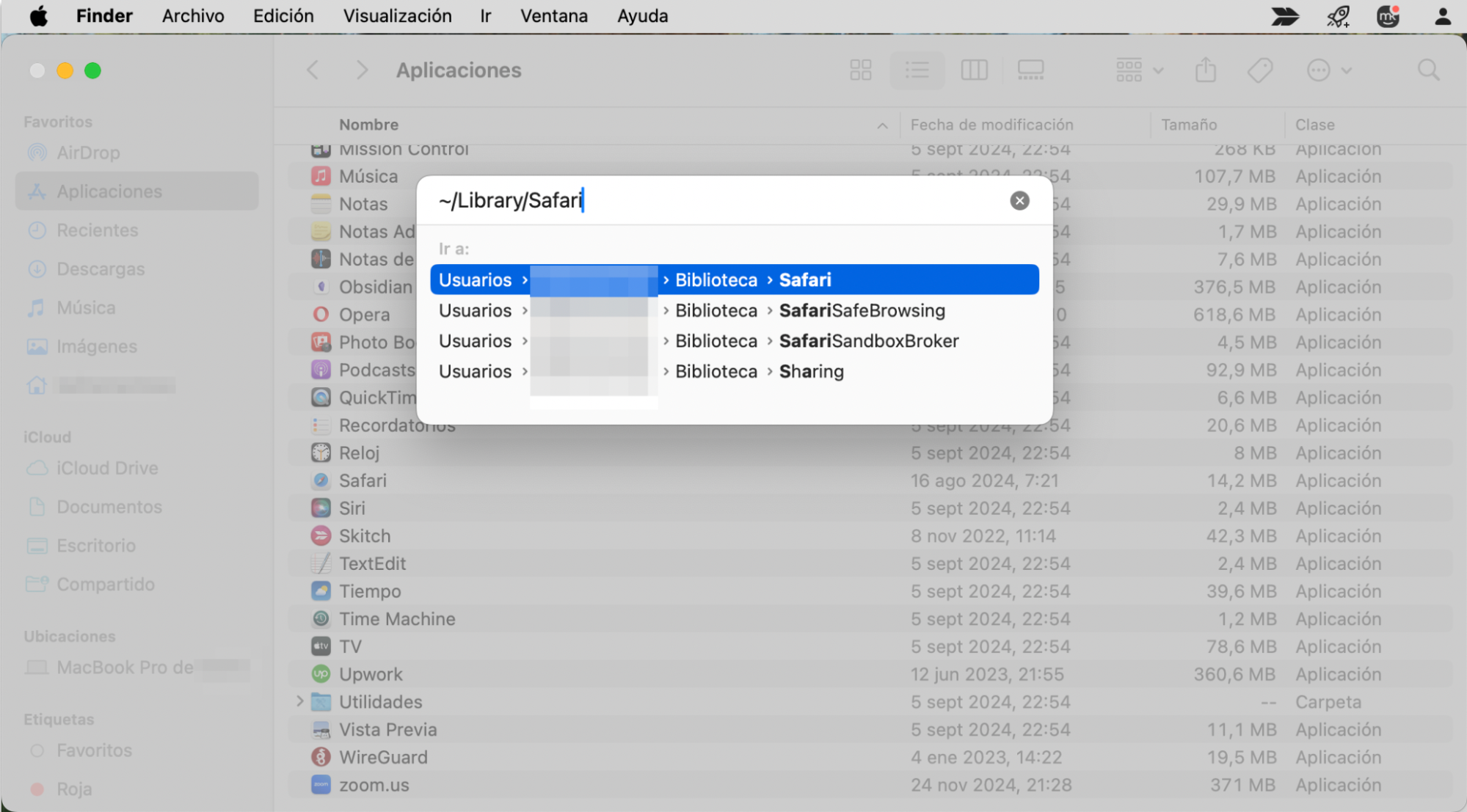Select Aplicaciones in the sidebar
Screen dimensions: 1467x812
pyautogui.click(x=136, y=191)
